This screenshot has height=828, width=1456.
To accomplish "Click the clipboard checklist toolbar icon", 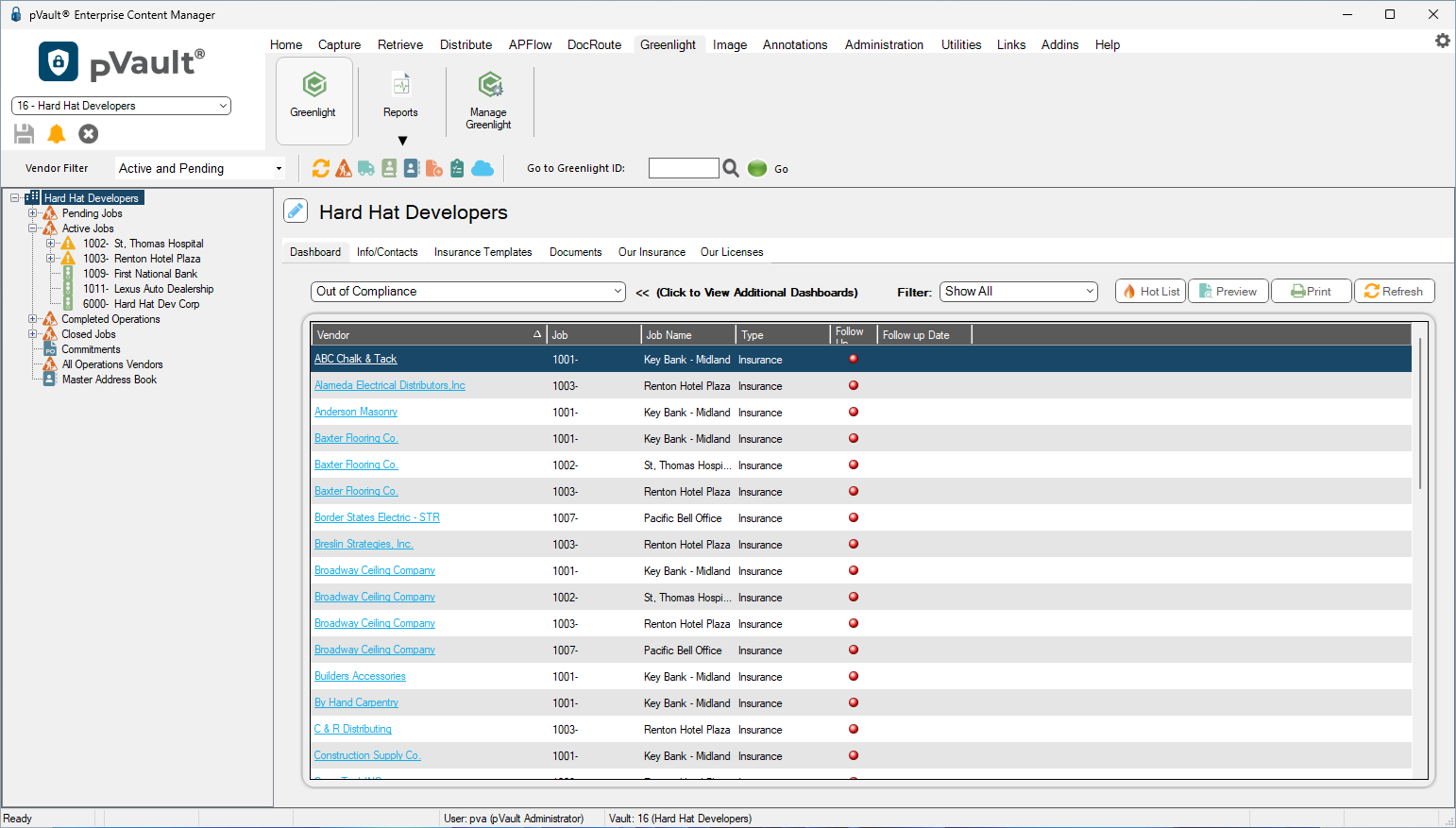I will pos(457,168).
